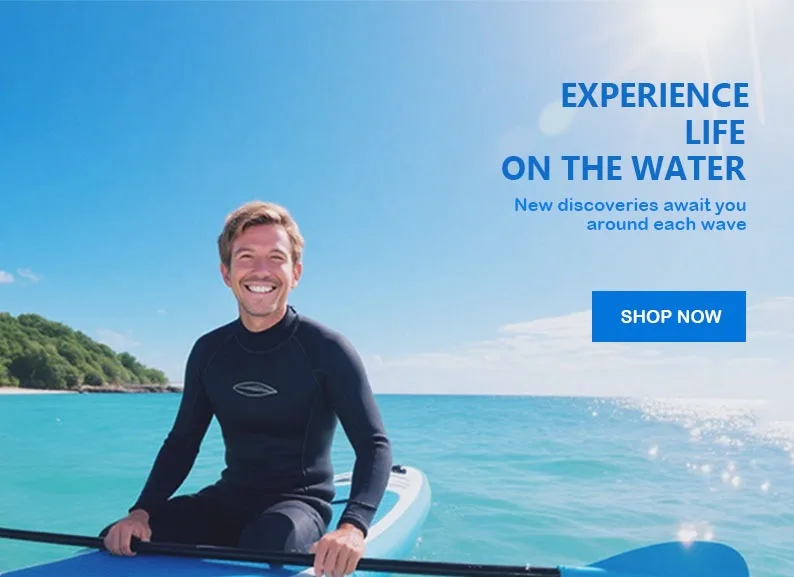The height and width of the screenshot is (577, 794).
Task: Select the round lens flare near the headline
Action: (555, 118)
